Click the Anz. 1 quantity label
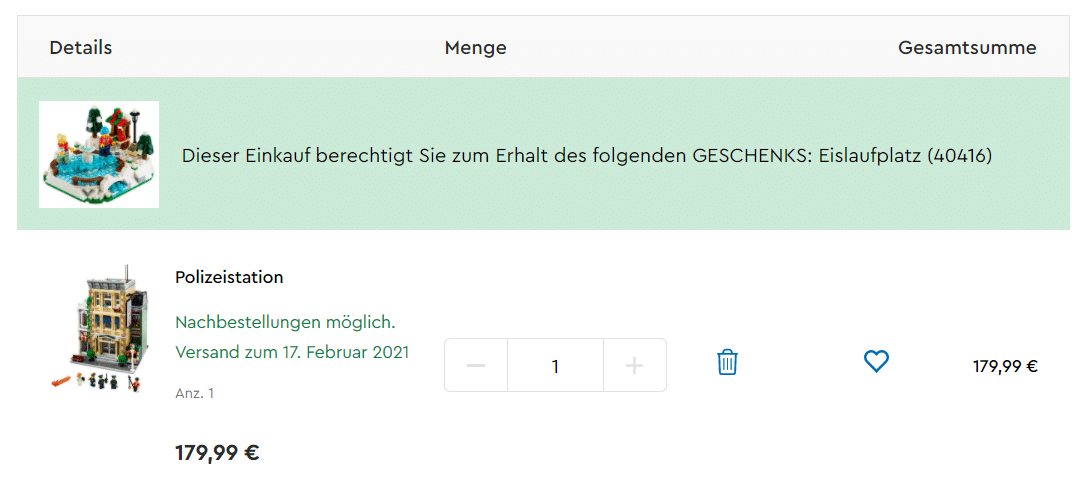This screenshot has height=499, width=1084. pyautogui.click(x=195, y=393)
